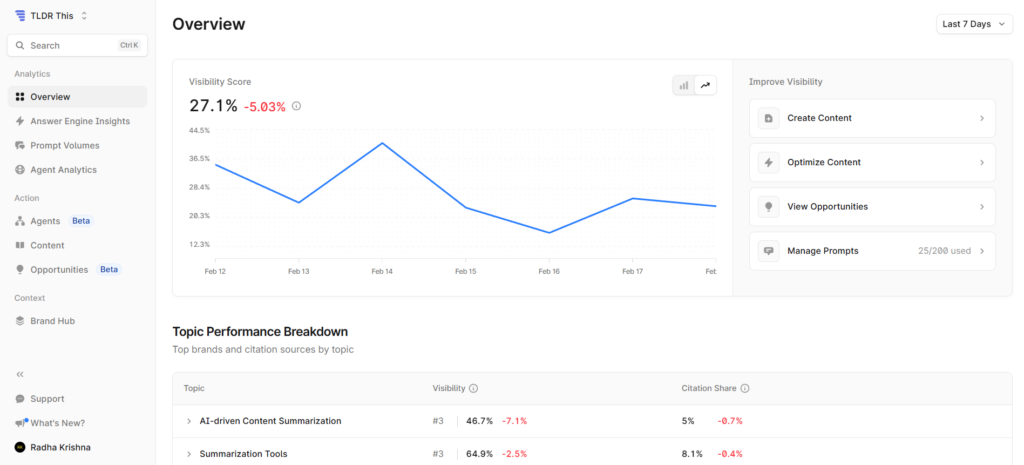Image resolution: width=1024 pixels, height=465 pixels.
Task: Click the Search input field
Action: [x=77, y=45]
